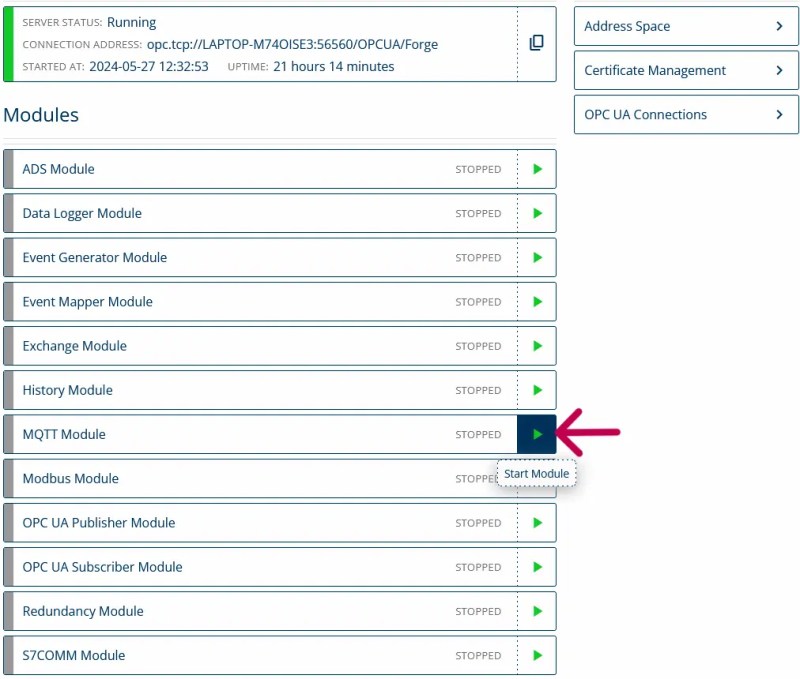The height and width of the screenshot is (679, 800).
Task: Click STOPPED status of Data Logger Module
Action: pyautogui.click(x=478, y=214)
